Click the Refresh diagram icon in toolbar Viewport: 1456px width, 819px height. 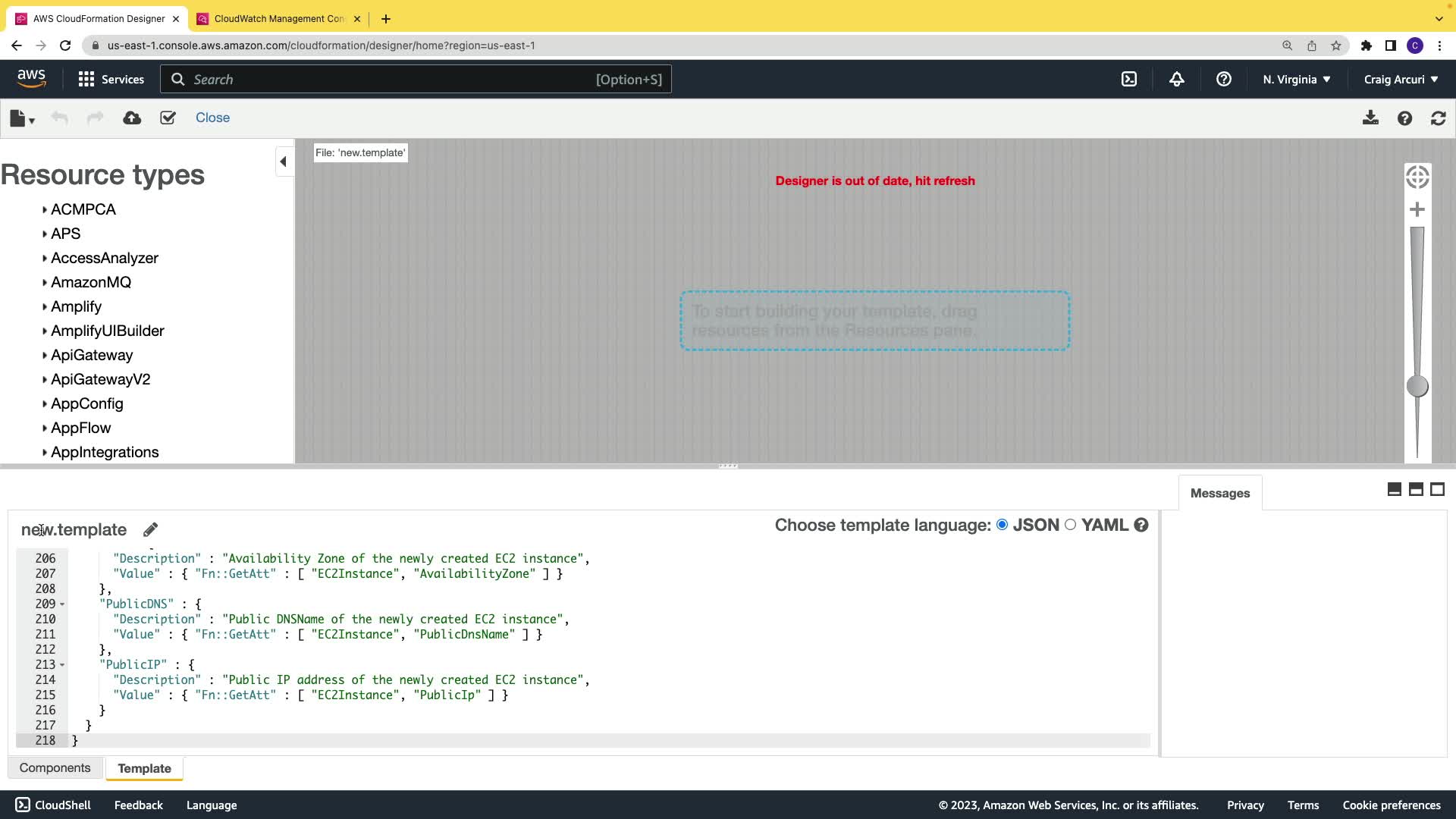(1438, 118)
